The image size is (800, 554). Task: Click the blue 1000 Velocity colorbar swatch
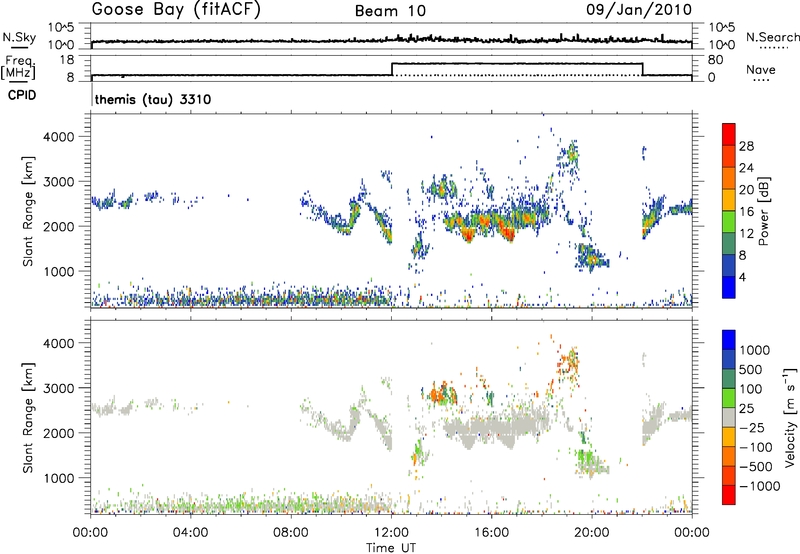point(729,340)
